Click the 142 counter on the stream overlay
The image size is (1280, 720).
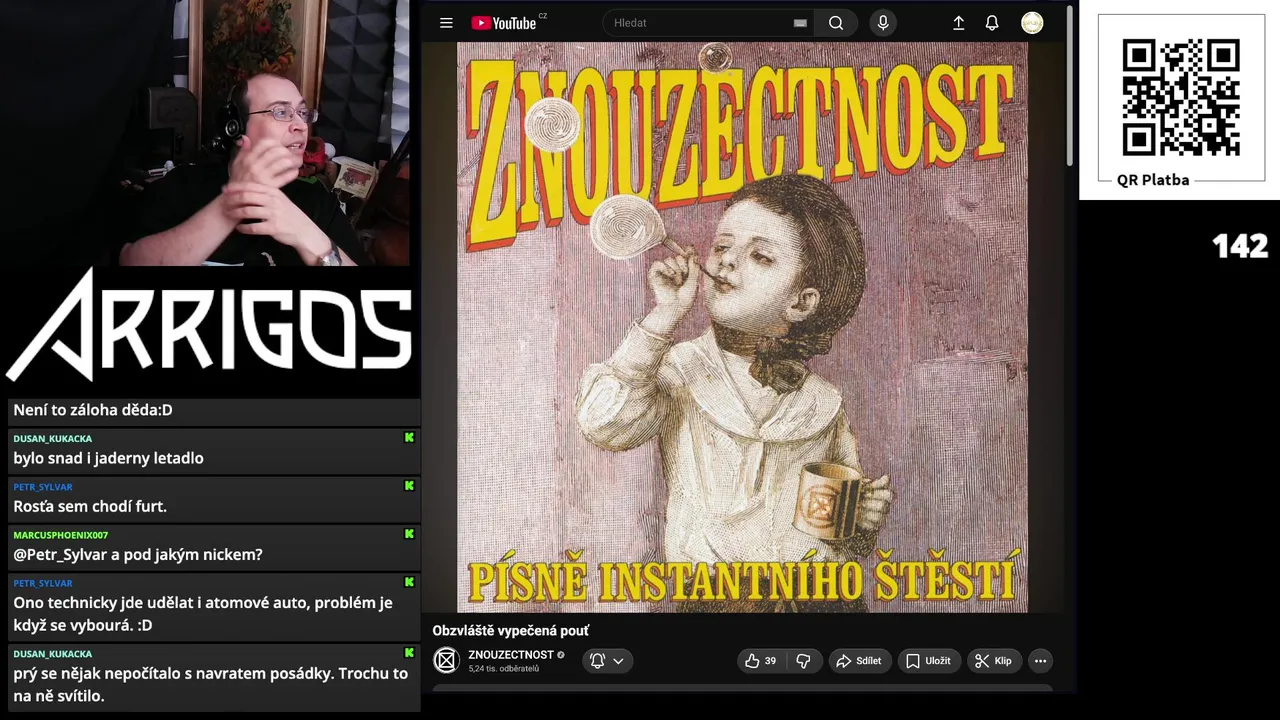click(x=1240, y=245)
